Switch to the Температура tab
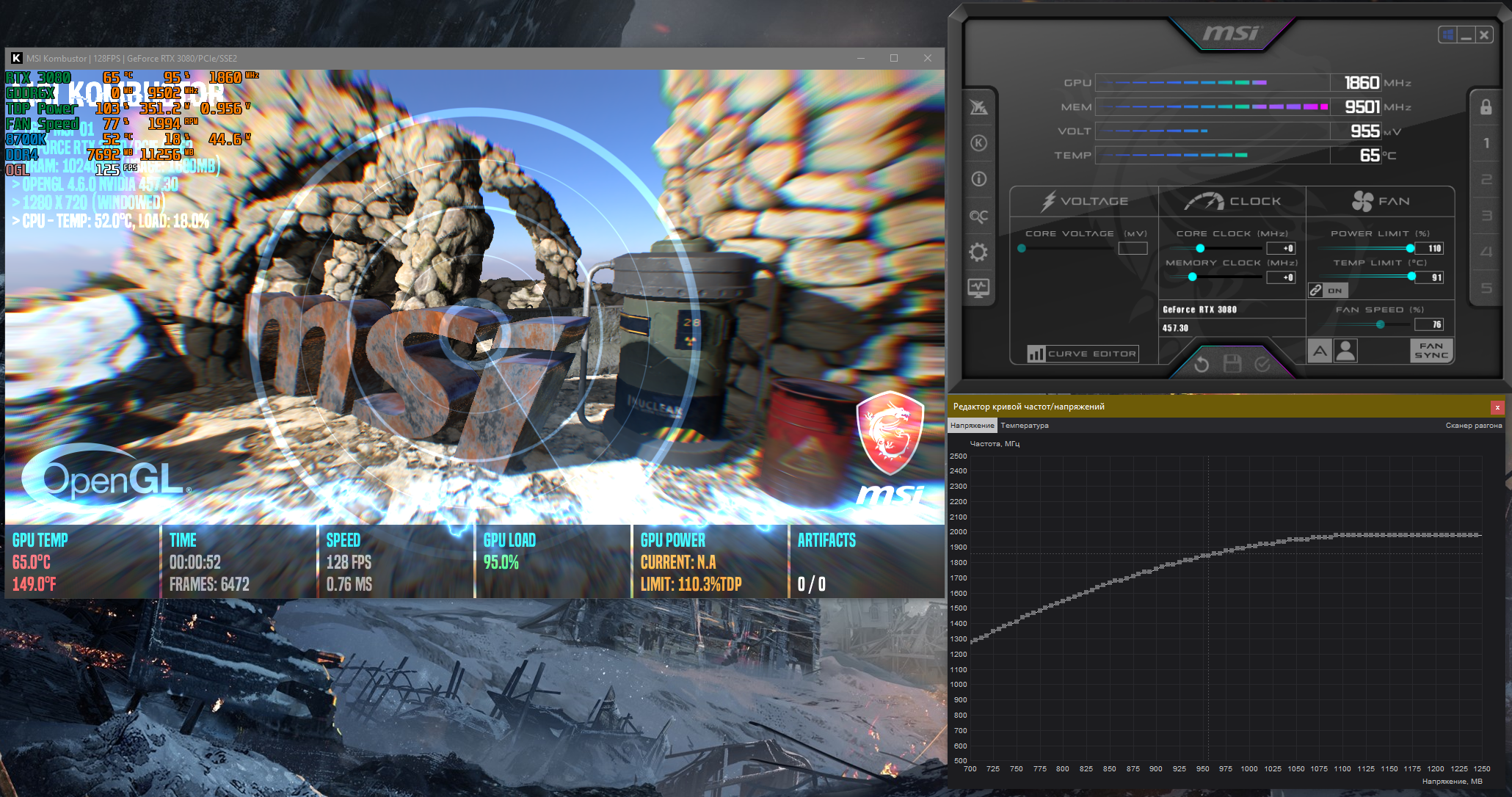This screenshot has height=797, width=1512. point(1024,426)
